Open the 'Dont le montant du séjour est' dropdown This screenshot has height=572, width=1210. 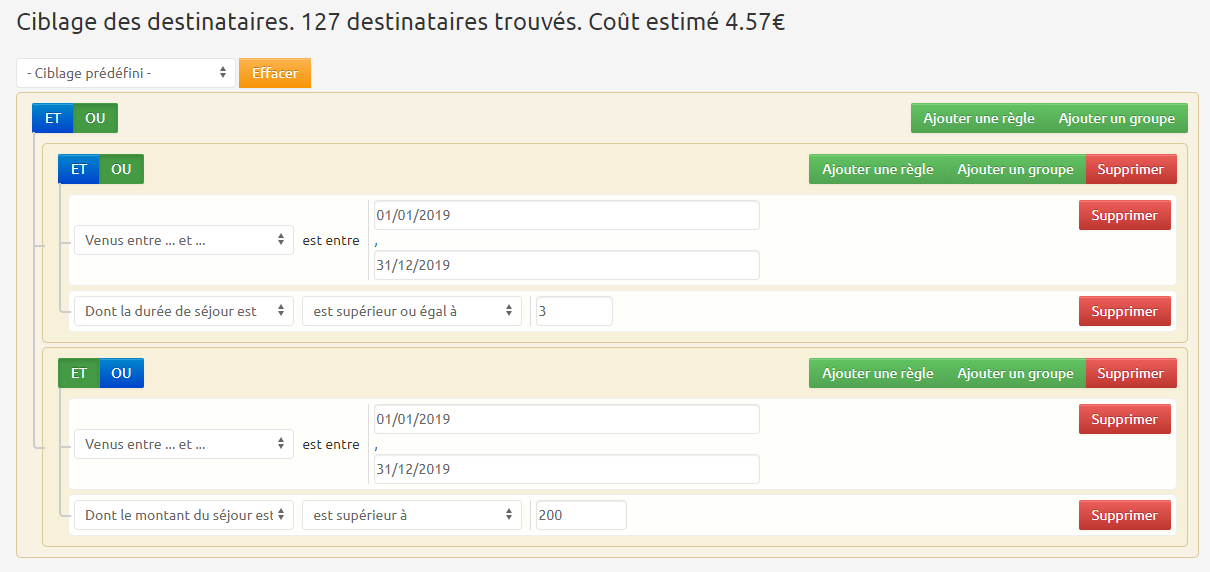click(x=184, y=515)
